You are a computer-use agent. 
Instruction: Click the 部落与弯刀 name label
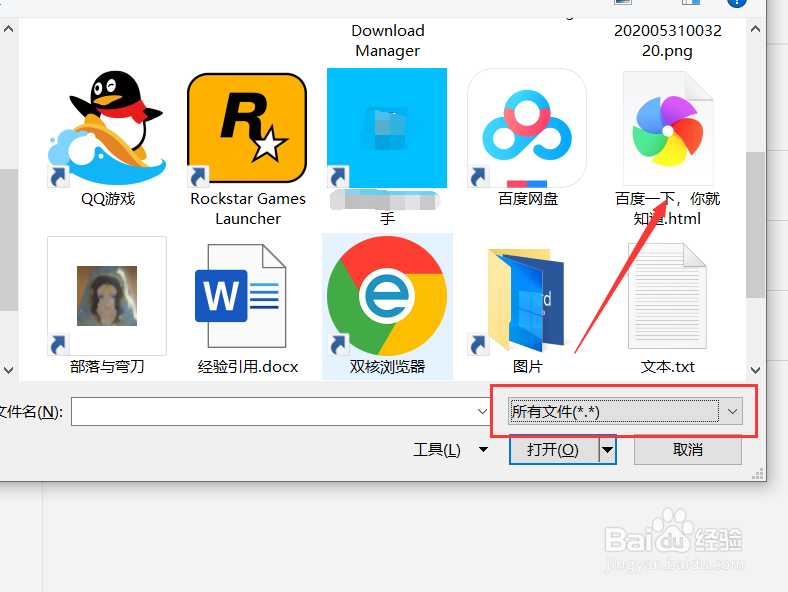107,367
